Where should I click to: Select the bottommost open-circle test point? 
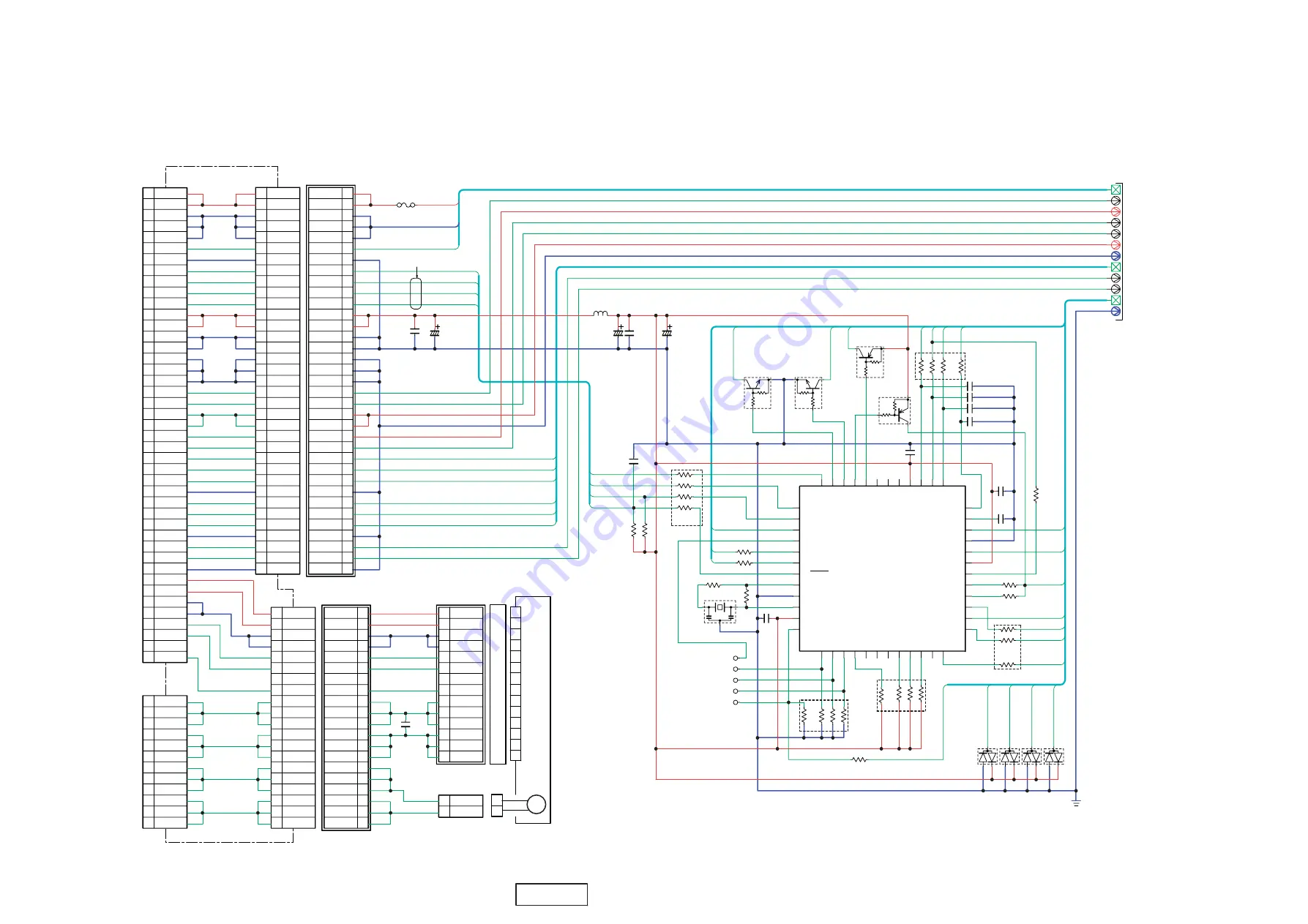click(736, 702)
